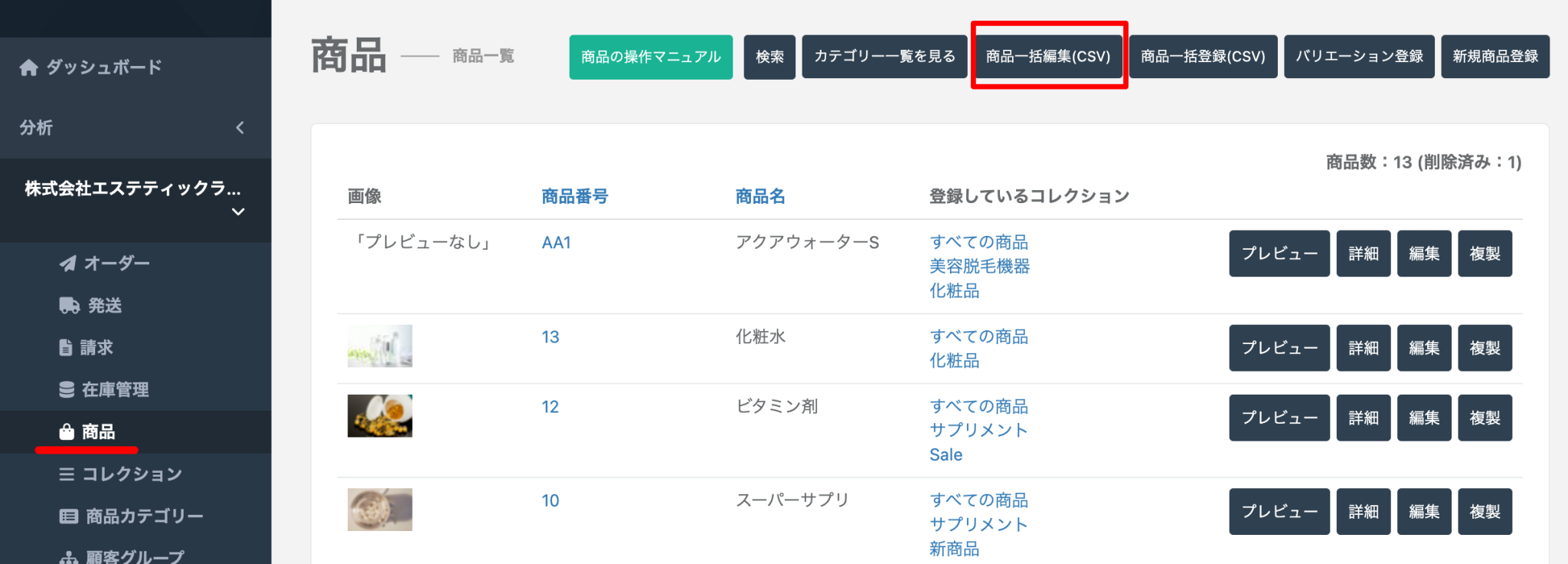Click the Collections list icon
The image size is (1568, 564).
click(x=67, y=474)
